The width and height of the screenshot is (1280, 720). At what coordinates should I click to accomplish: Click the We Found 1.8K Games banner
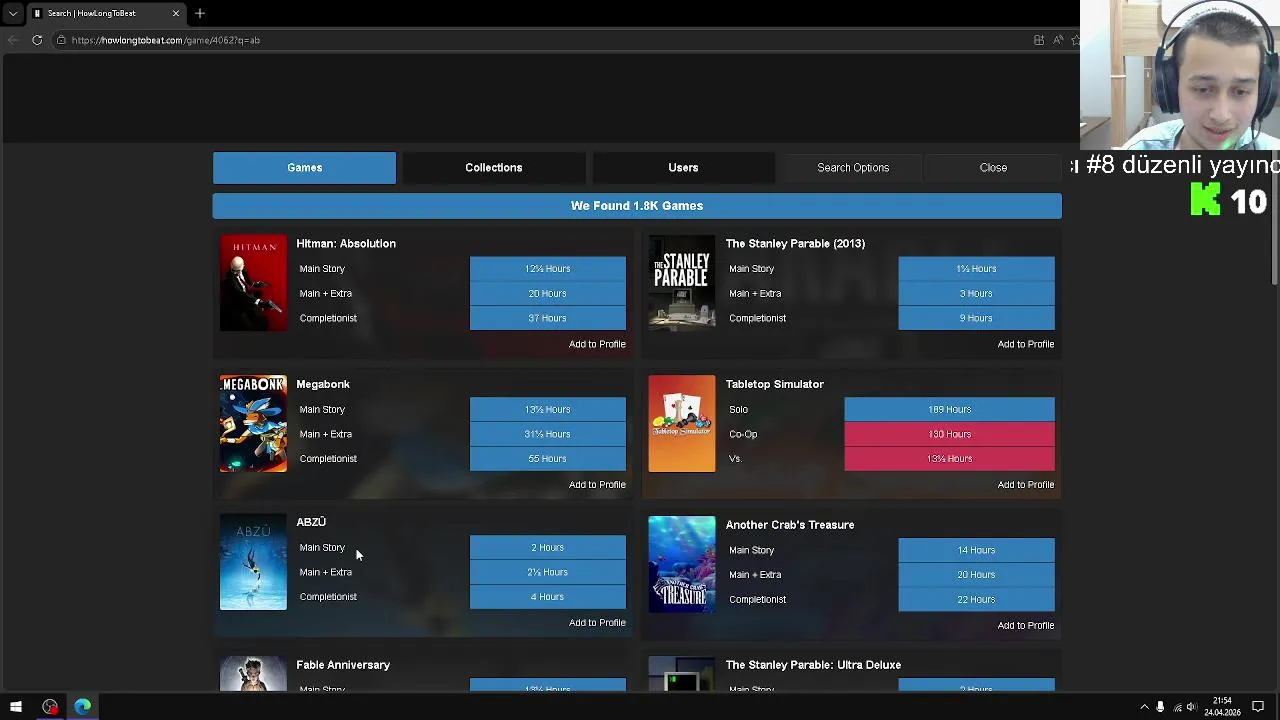(x=637, y=206)
